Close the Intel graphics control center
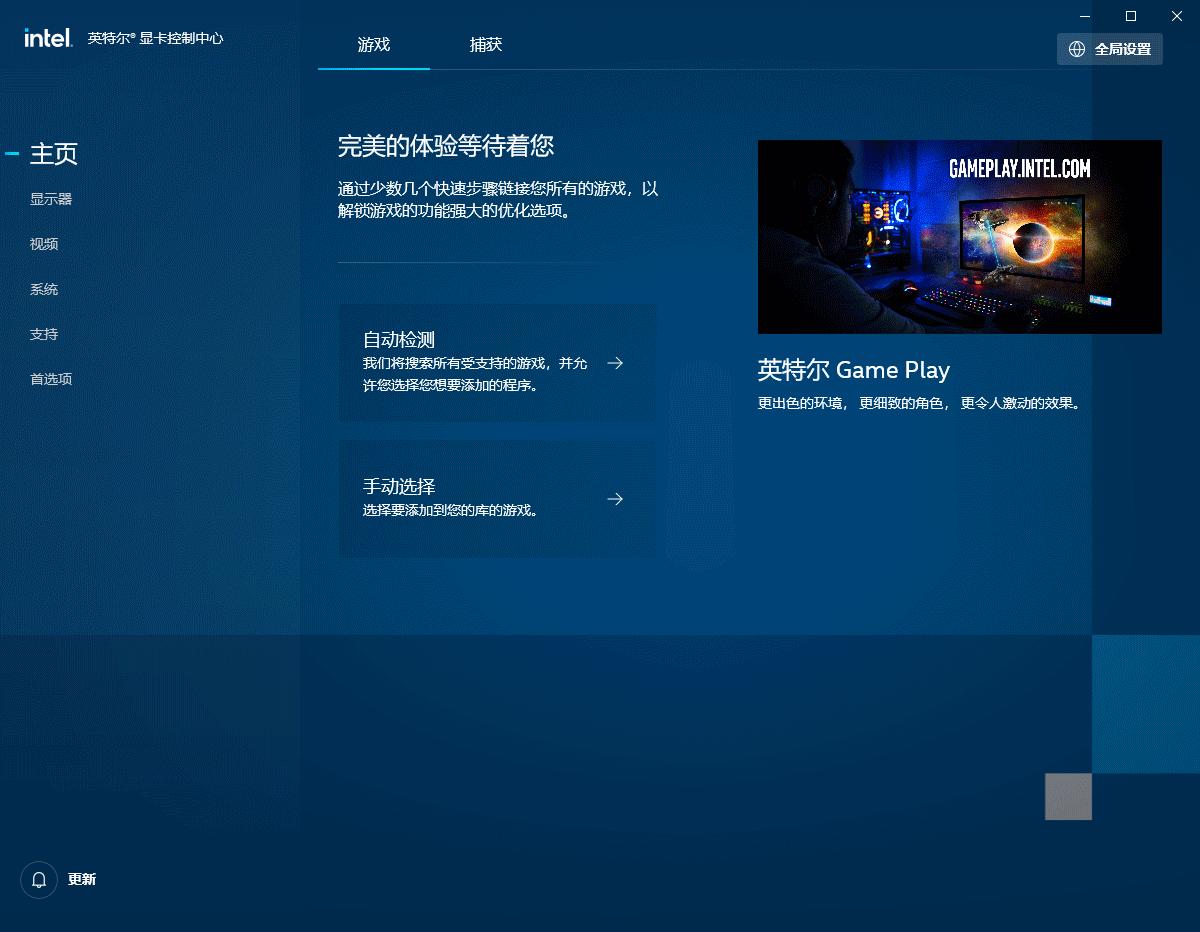This screenshot has height=932, width=1200. coord(1177,16)
